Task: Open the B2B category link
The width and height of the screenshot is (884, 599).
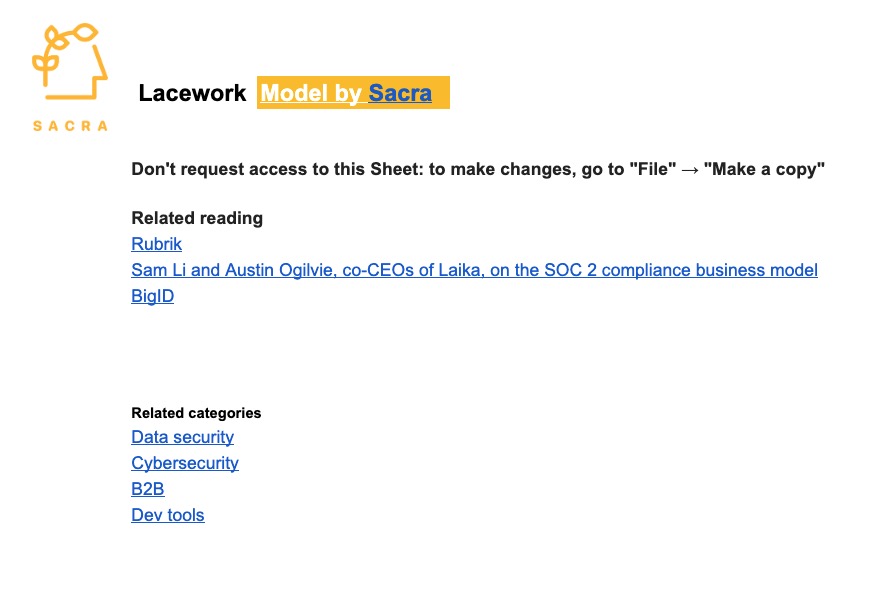Action: click(148, 488)
